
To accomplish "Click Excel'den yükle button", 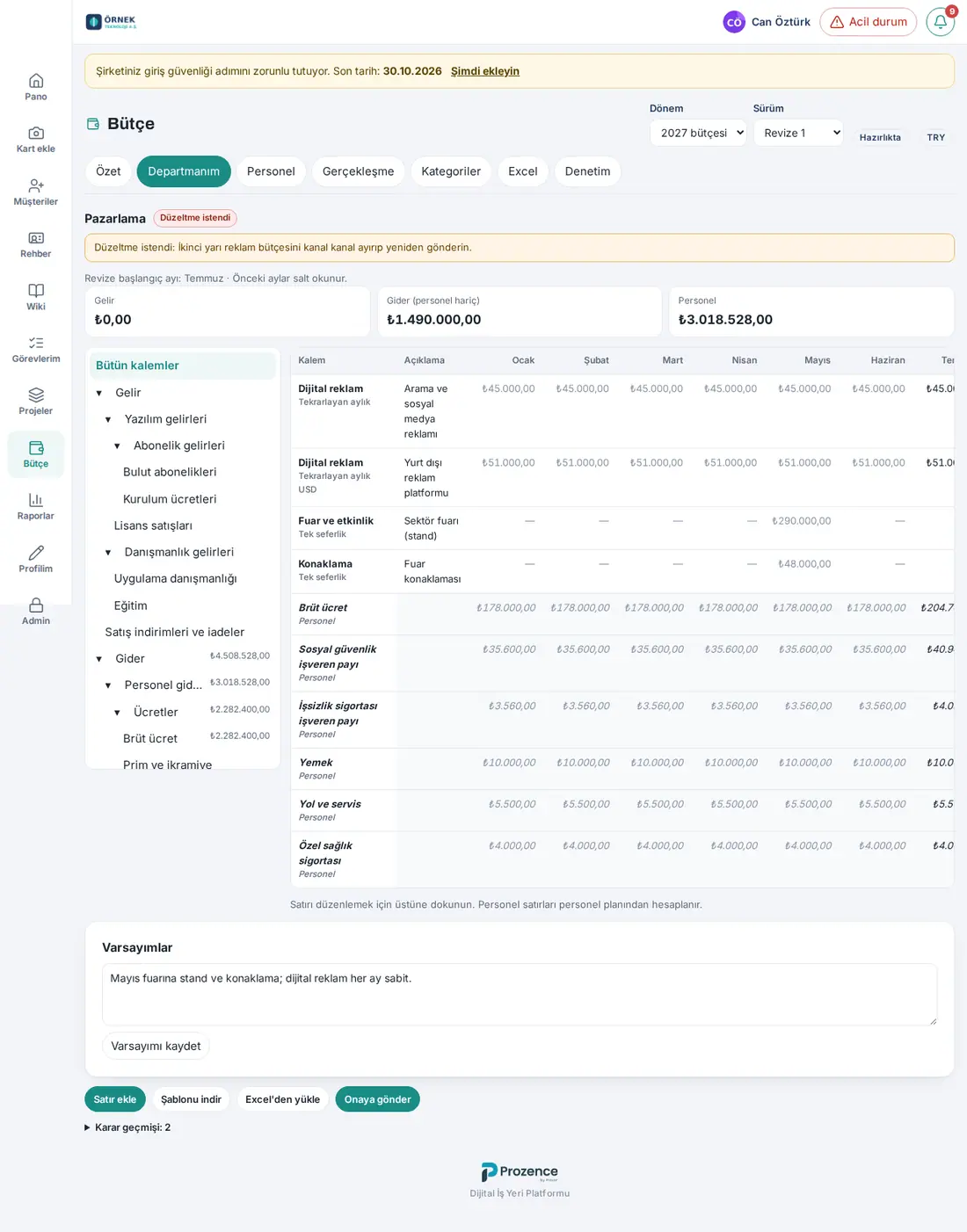I will coord(283,1099).
